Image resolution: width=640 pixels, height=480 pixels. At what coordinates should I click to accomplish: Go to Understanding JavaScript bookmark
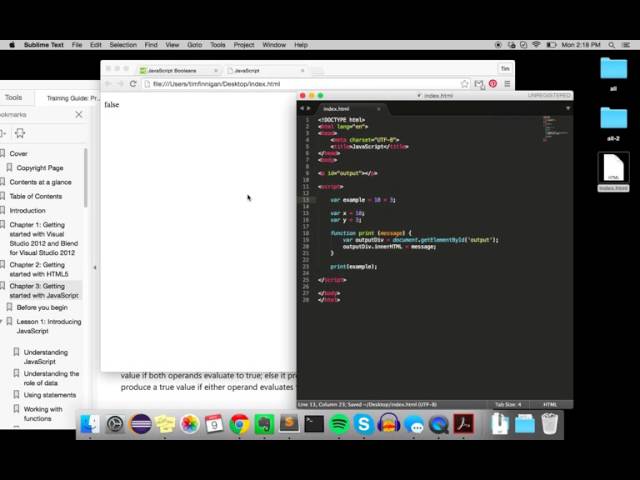[x=46, y=357]
